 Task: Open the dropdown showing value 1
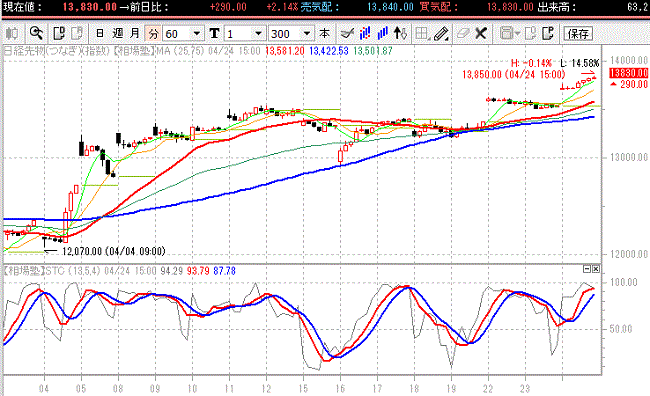click(258, 33)
